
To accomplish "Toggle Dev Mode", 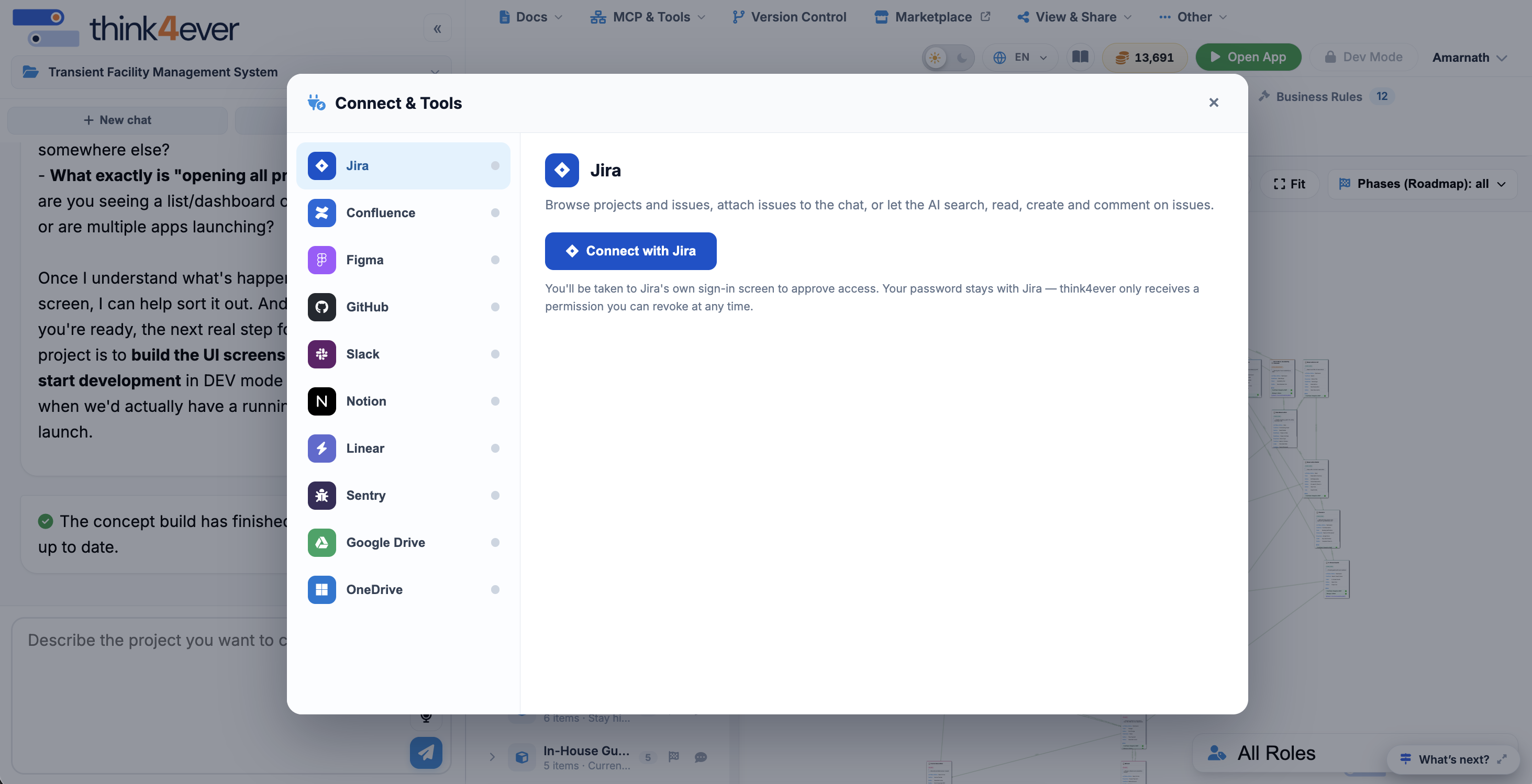I will click(x=1363, y=57).
